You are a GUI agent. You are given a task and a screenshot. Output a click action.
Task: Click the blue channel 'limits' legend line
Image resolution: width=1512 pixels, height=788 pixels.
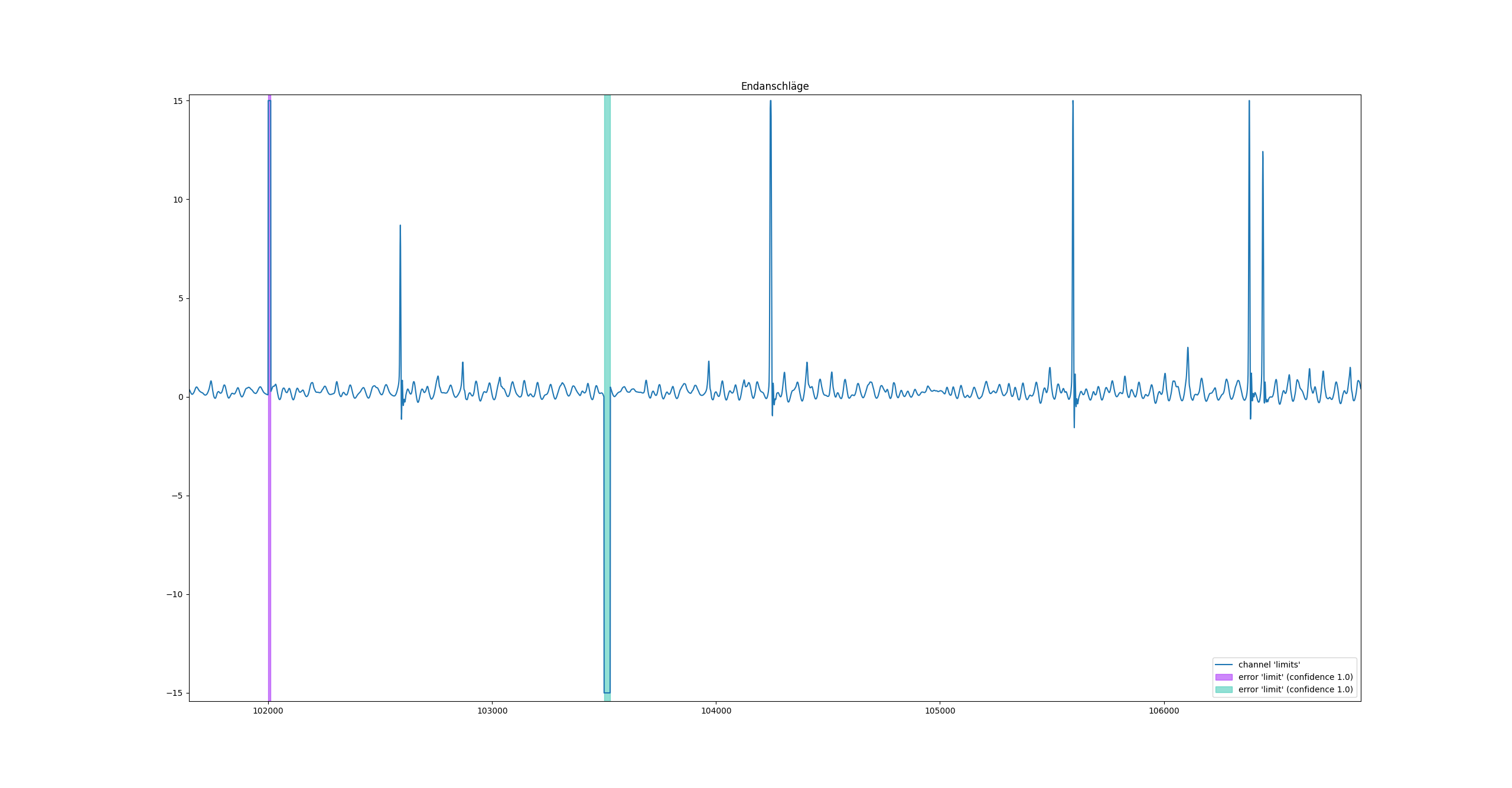[x=1224, y=665]
